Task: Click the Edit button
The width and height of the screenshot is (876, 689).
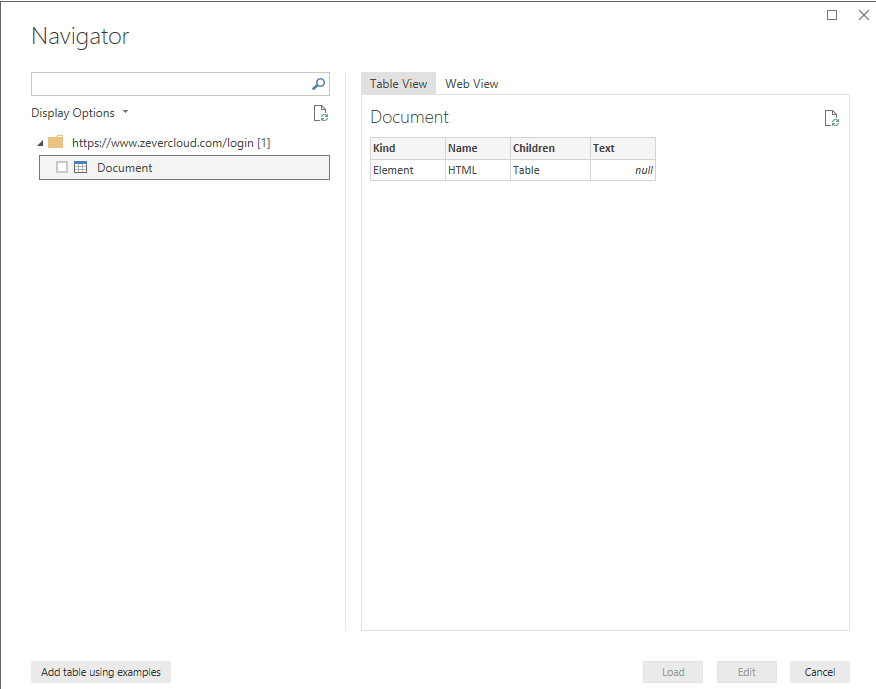Action: [x=746, y=672]
